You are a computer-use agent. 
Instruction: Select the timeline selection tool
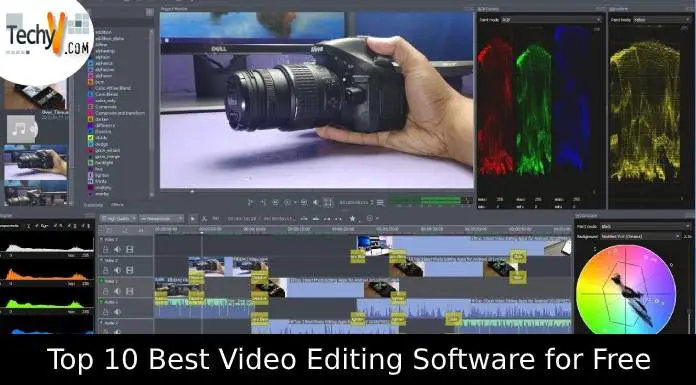click(193, 218)
